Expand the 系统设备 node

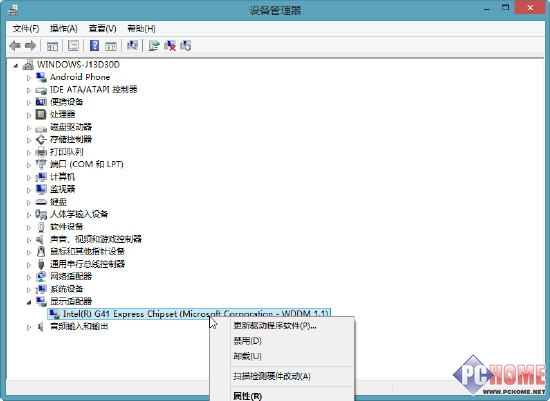coord(29,290)
